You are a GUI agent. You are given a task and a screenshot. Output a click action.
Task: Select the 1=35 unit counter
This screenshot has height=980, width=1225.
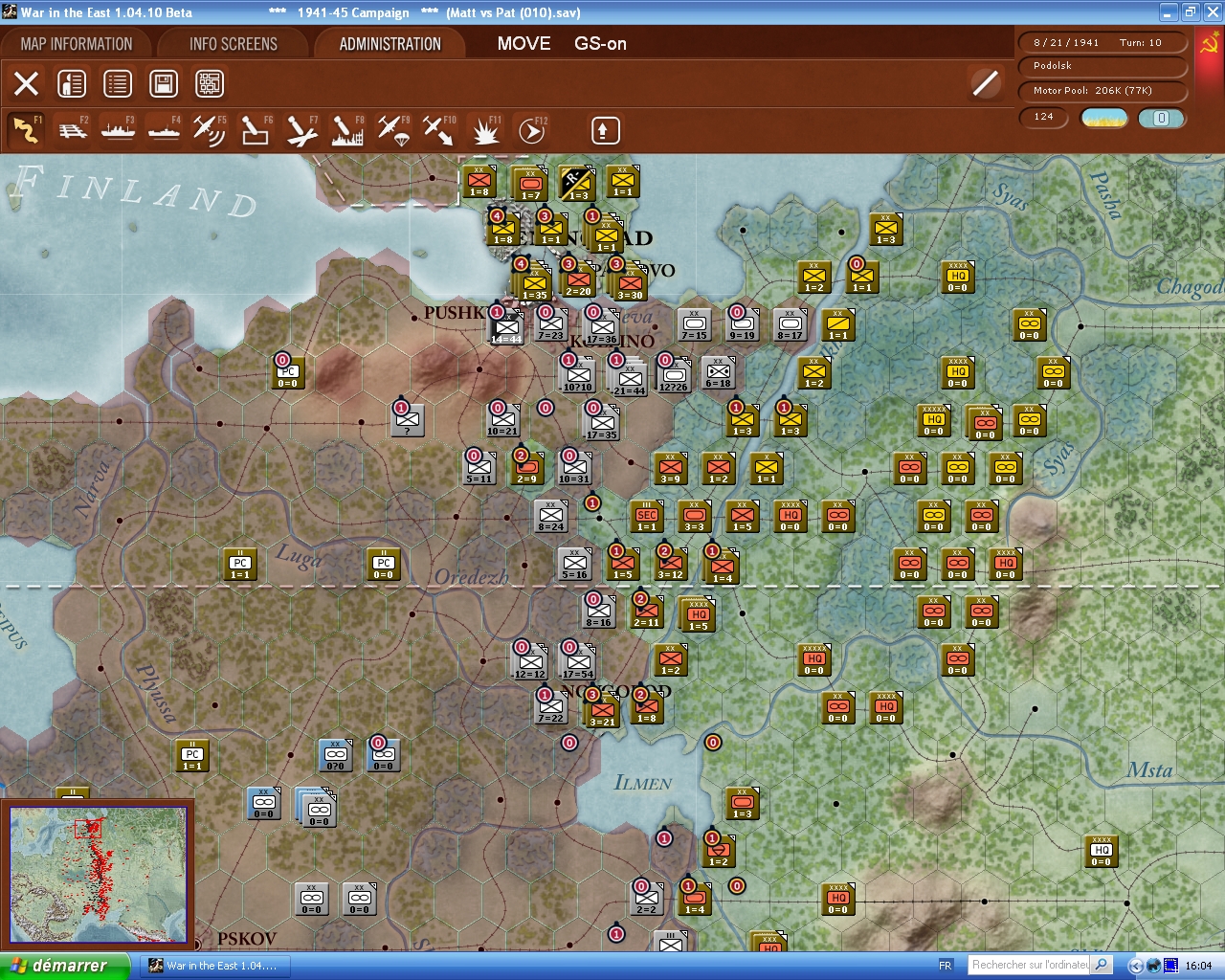point(534,284)
